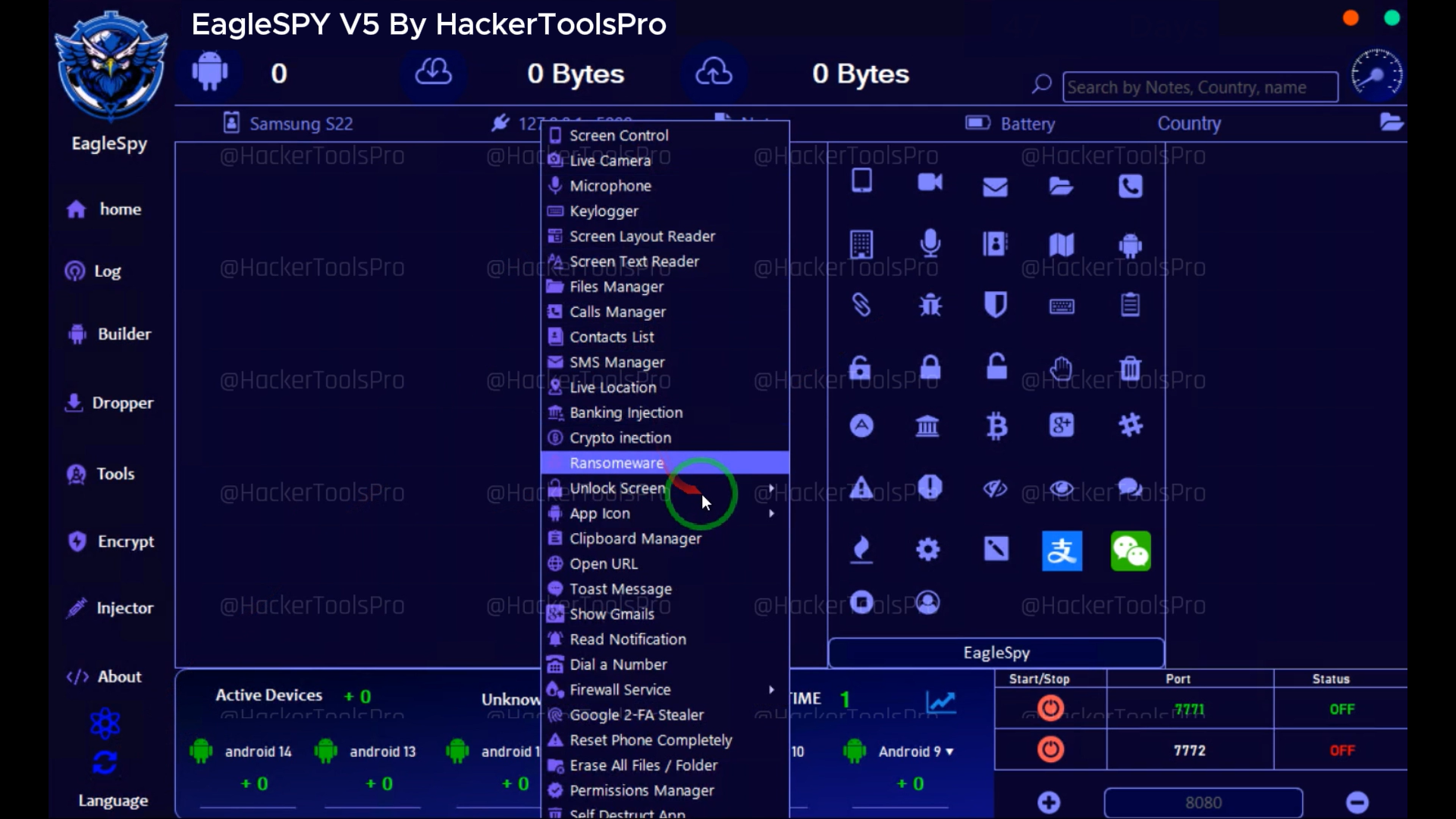Expand the App Icon submenu arrow
Viewport: 1456px width, 819px height.
tap(771, 513)
